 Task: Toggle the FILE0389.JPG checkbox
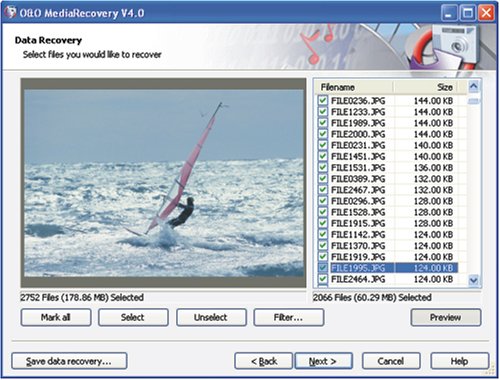[322, 179]
